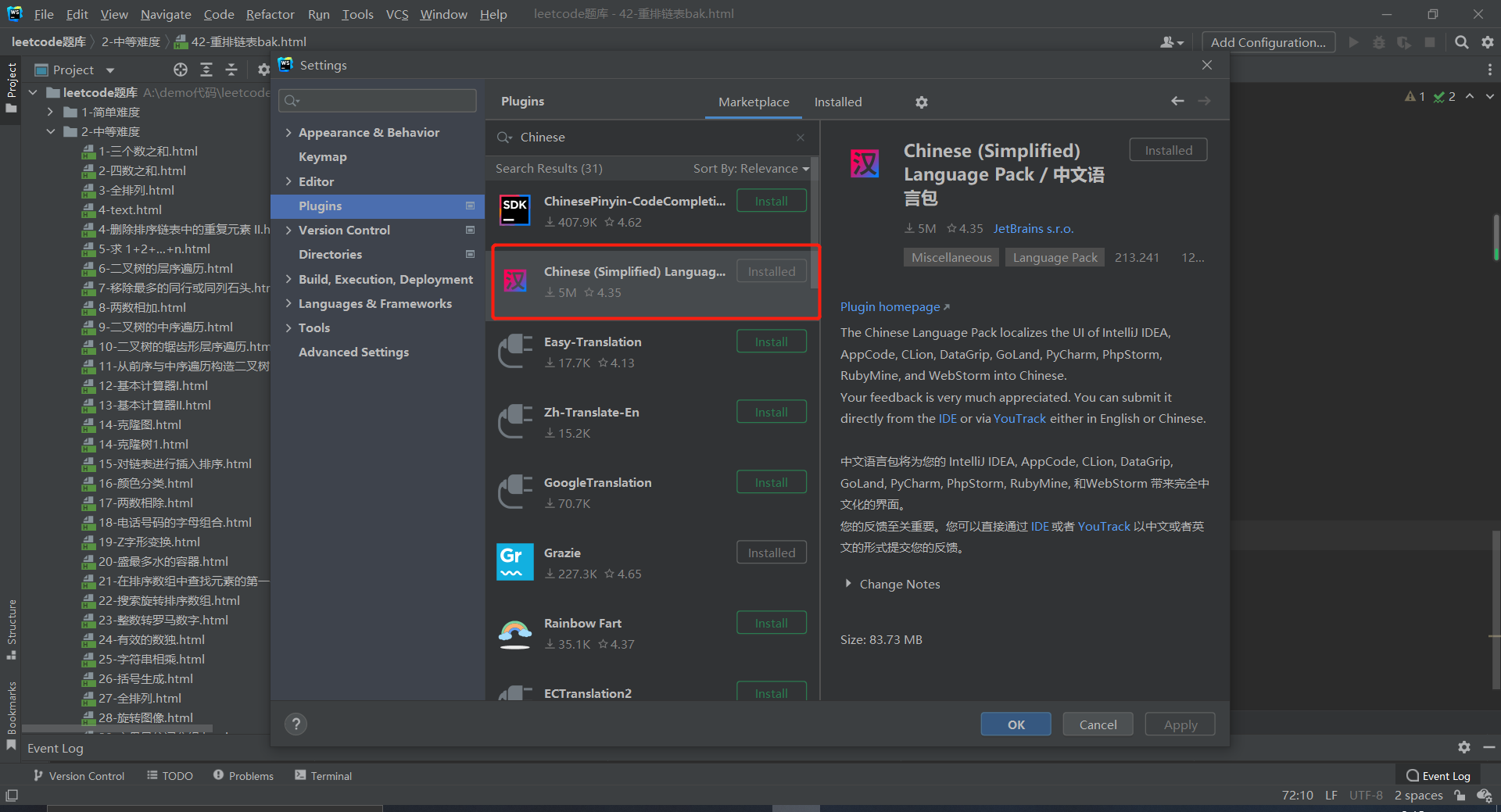1501x812 pixels.
Task: Click OK in Settings dialog
Action: coord(1016,724)
